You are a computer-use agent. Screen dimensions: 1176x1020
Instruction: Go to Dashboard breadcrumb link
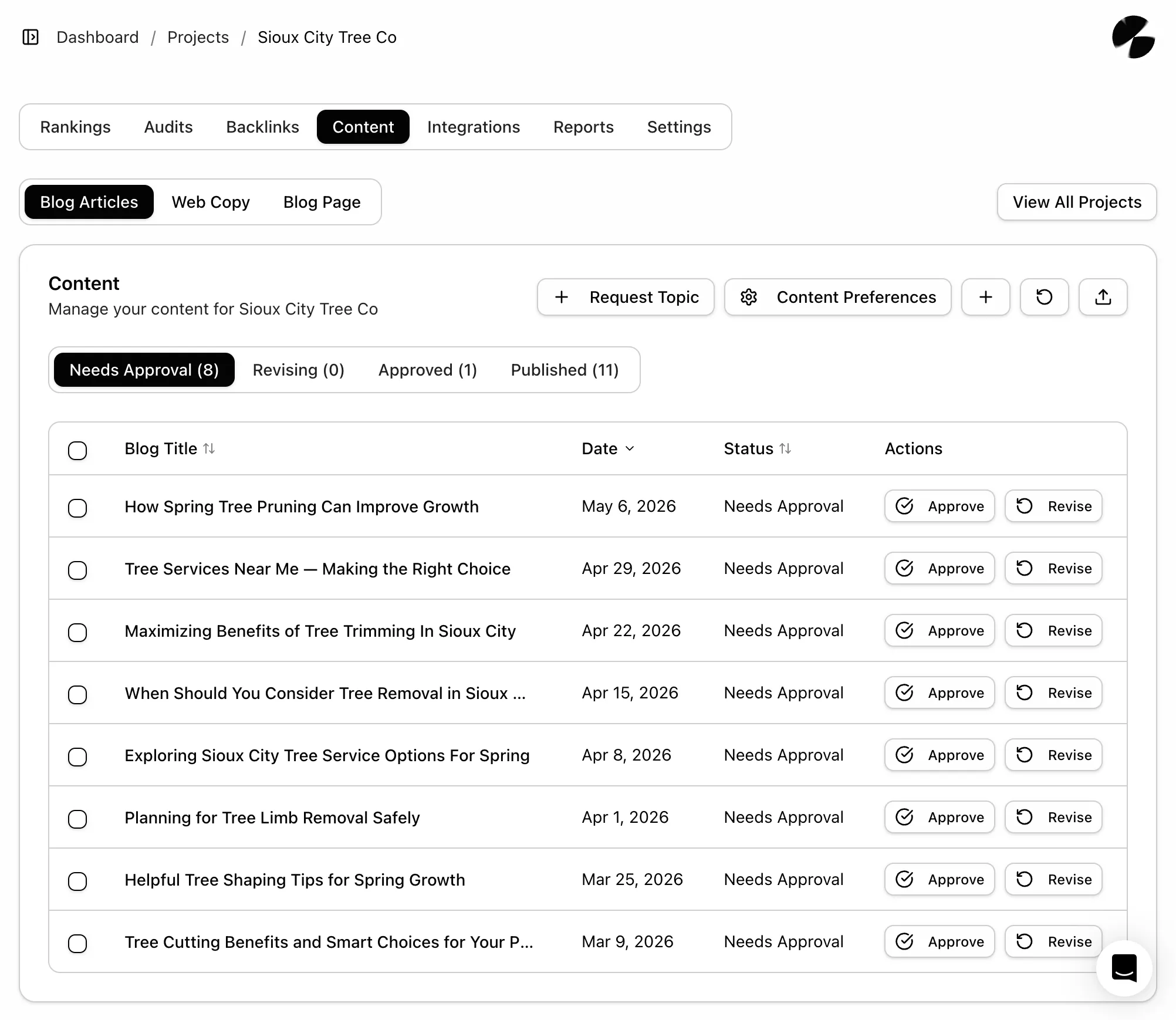(x=97, y=37)
